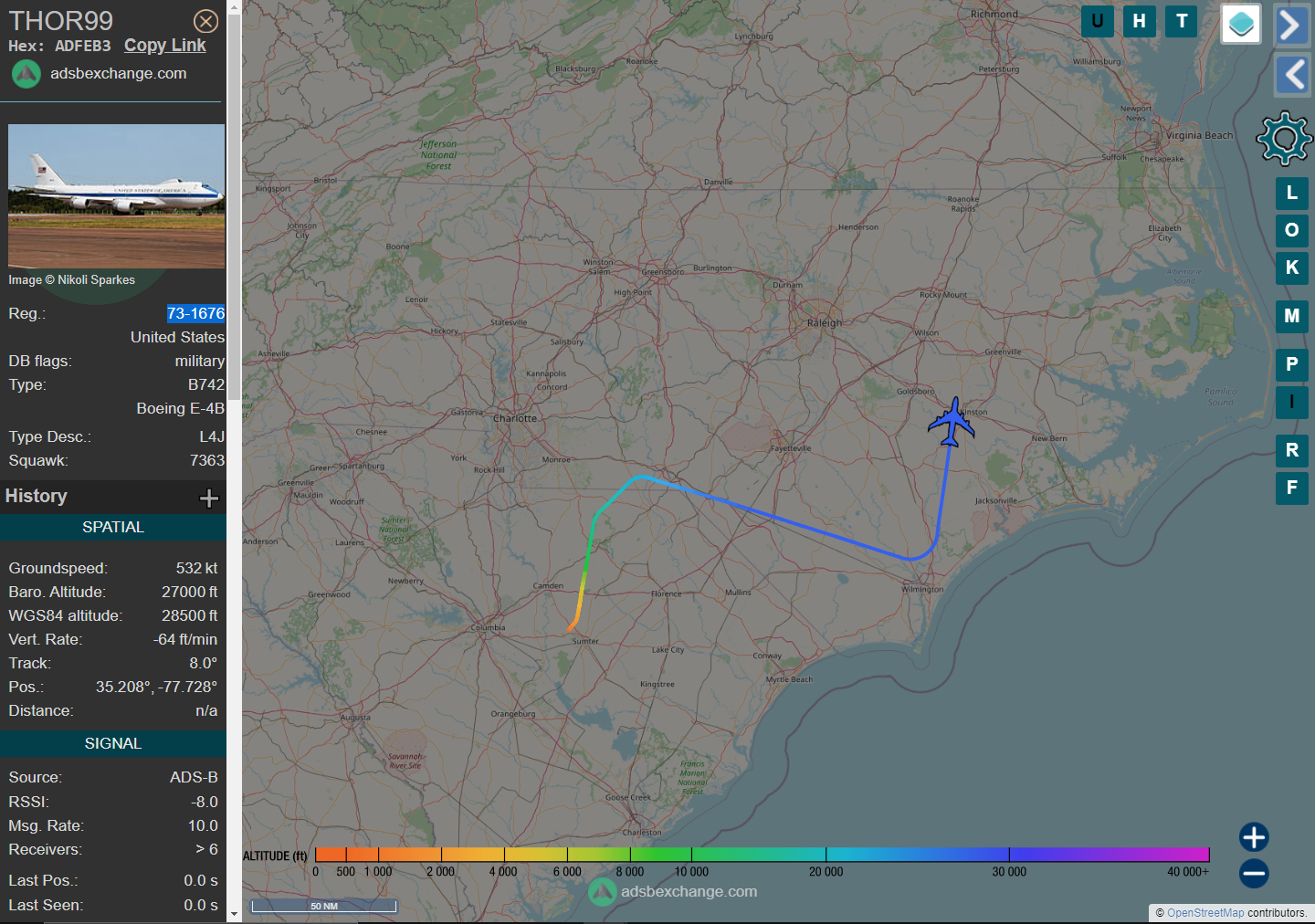1315x924 pixels.
Task: Click the Type value B742
Action: pyautogui.click(x=206, y=385)
